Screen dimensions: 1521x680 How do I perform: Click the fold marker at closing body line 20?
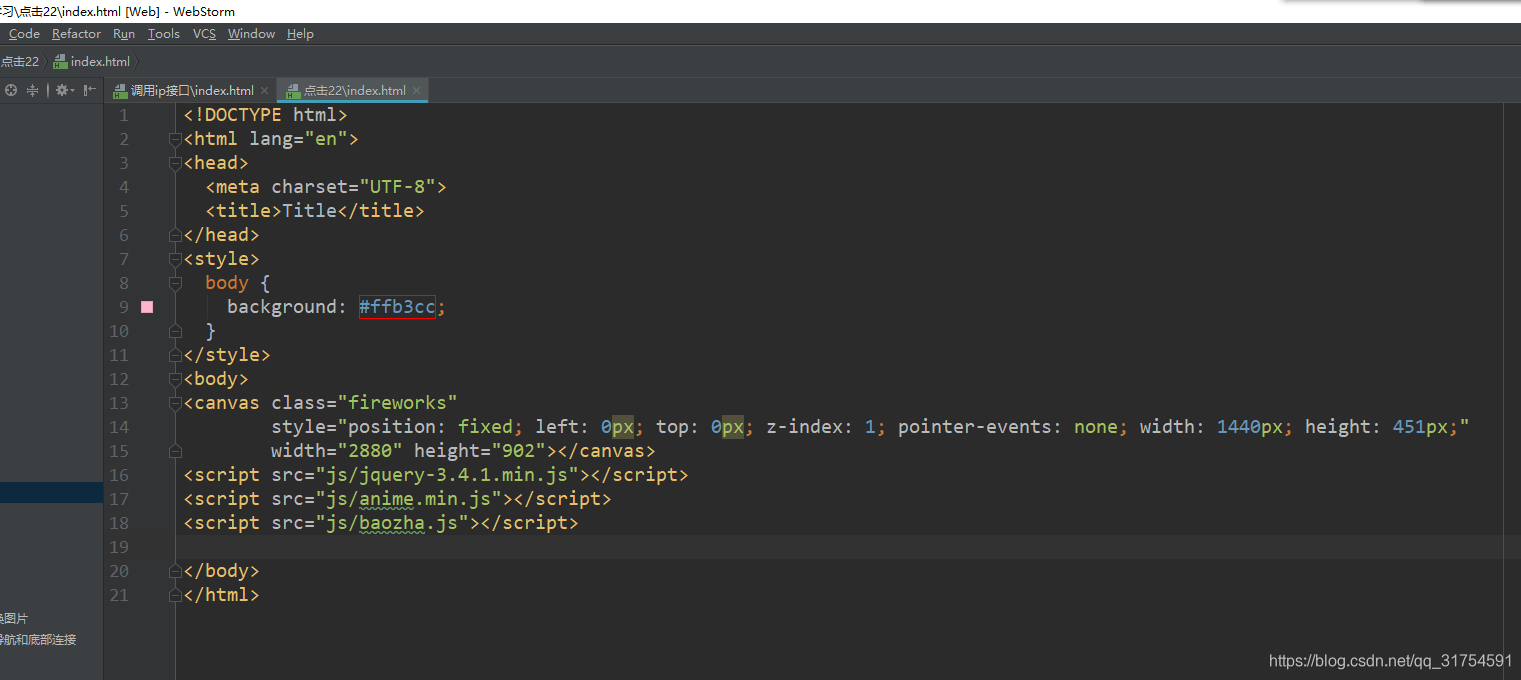175,571
